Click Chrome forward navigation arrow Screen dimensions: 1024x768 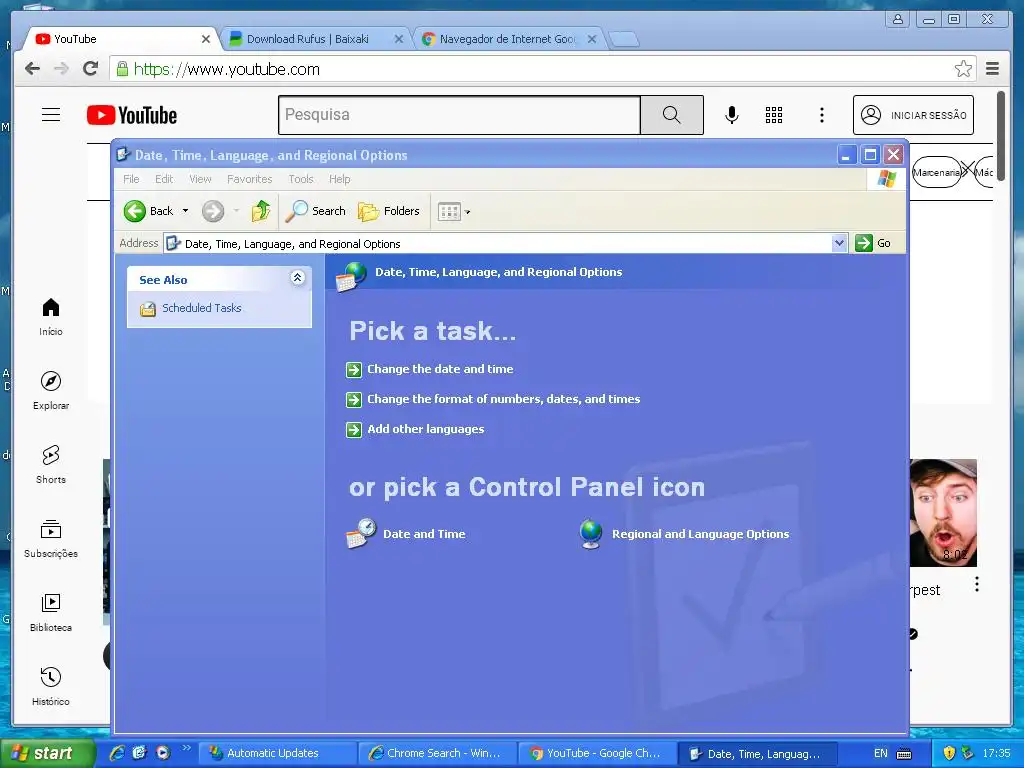(61, 69)
